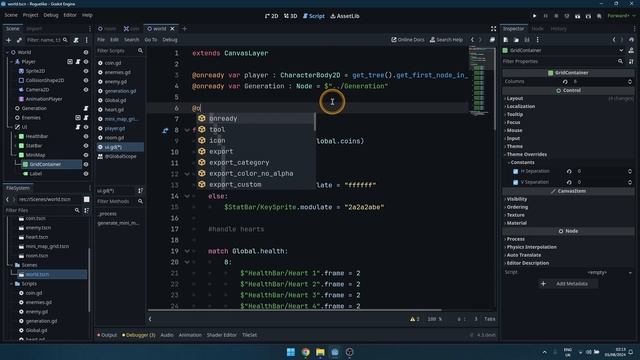This screenshot has width=640, height=360.
Task: Open Player's instanced scene icon
Action: coord(70,62)
